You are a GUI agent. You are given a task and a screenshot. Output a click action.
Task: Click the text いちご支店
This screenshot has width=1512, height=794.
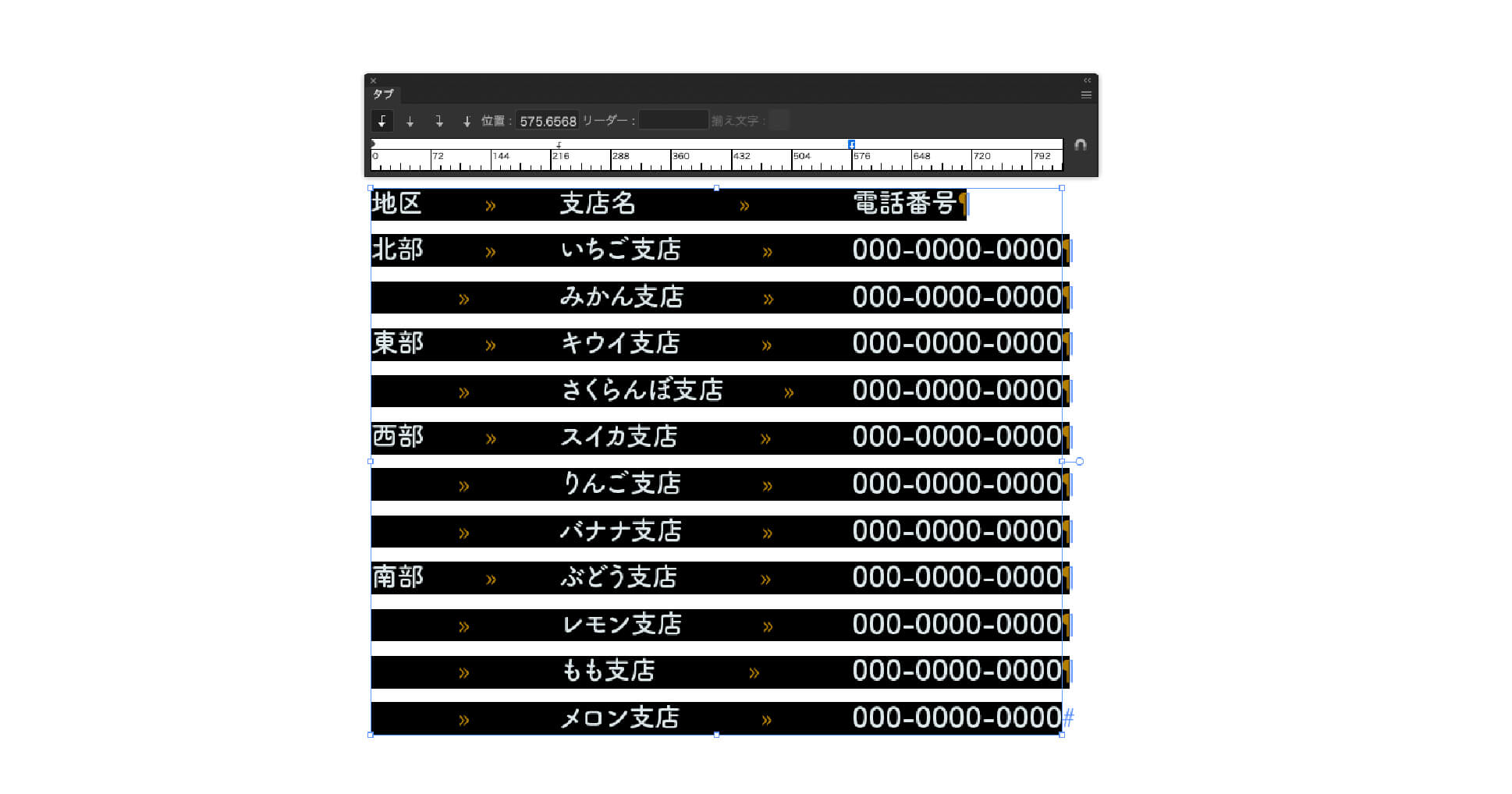(621, 250)
